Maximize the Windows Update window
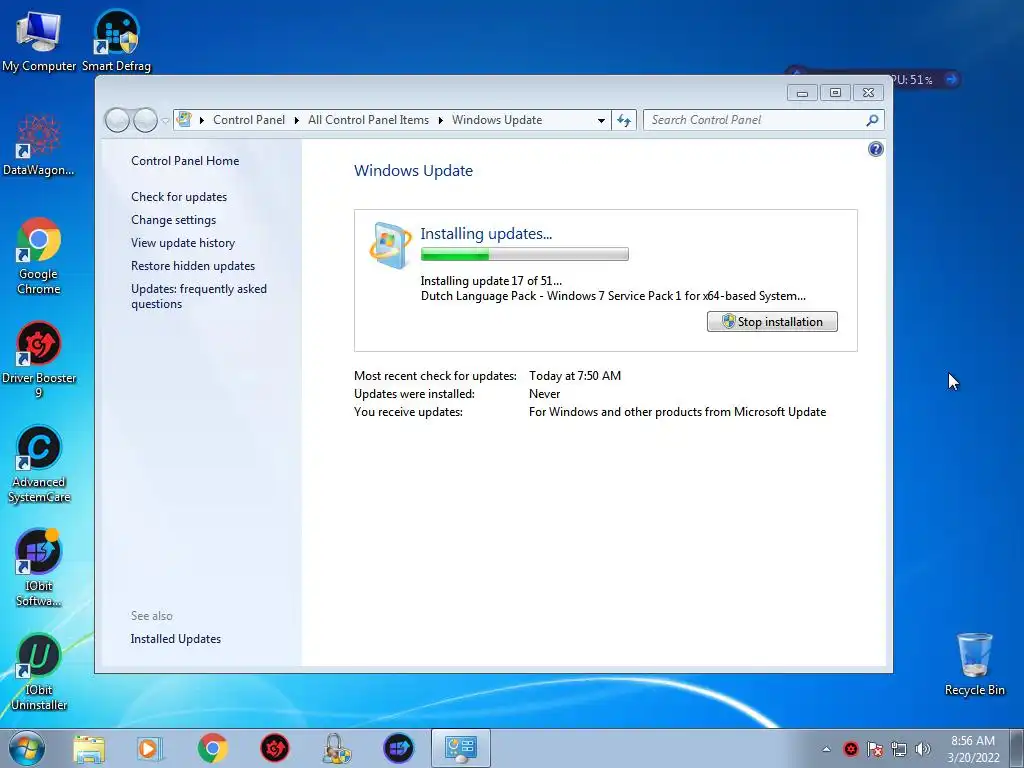The height and width of the screenshot is (768, 1024). click(x=835, y=93)
